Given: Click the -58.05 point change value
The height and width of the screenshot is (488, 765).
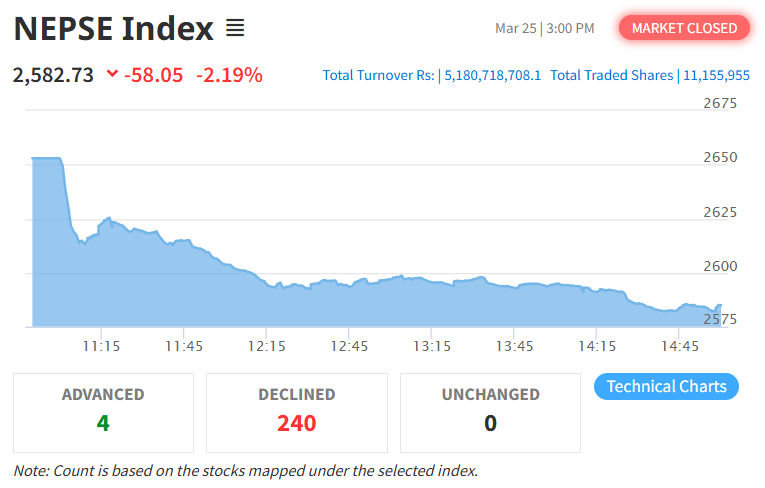Looking at the screenshot, I should pyautogui.click(x=153, y=75).
